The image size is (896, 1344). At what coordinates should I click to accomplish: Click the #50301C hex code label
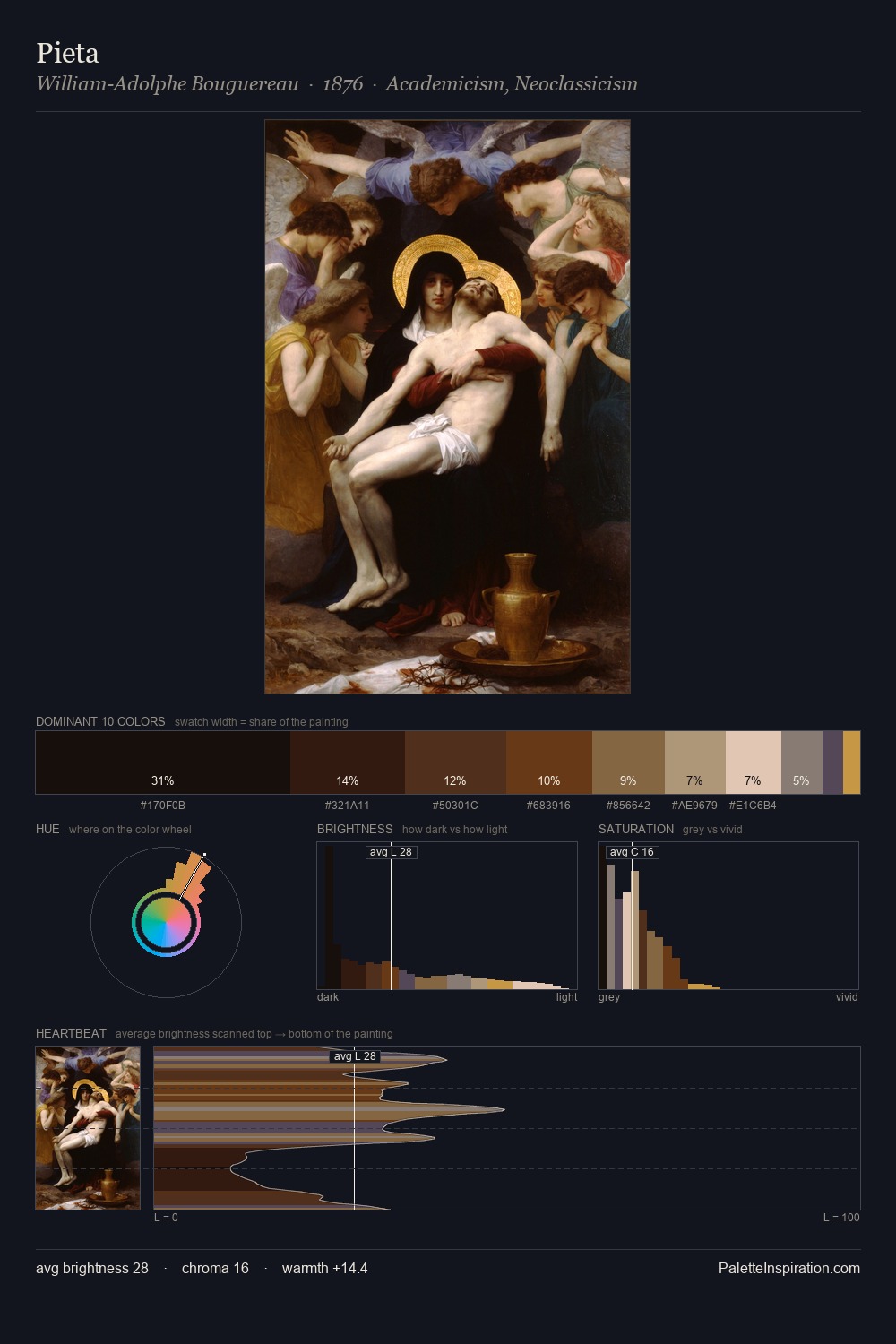click(455, 806)
